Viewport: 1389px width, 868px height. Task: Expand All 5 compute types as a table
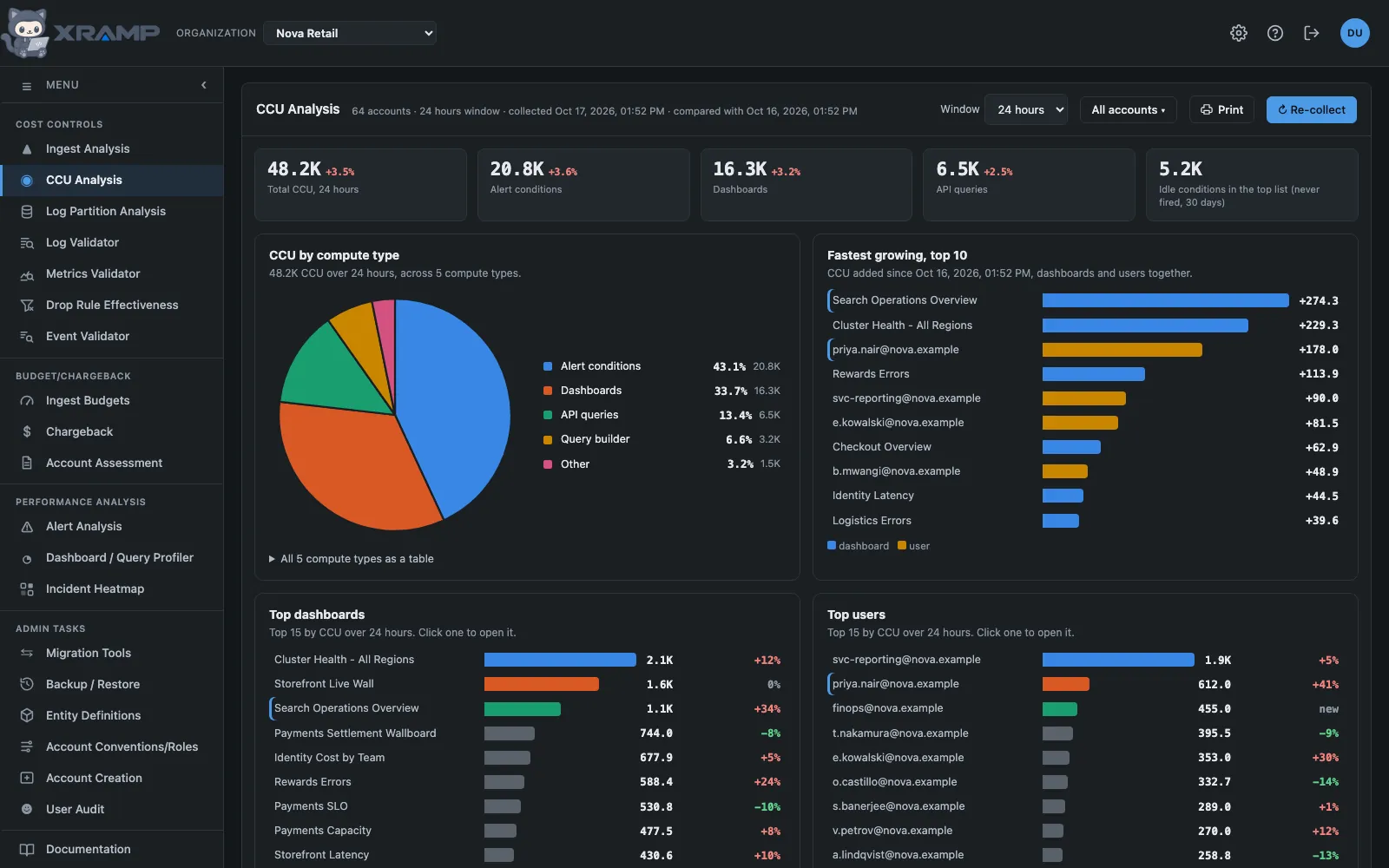click(x=352, y=559)
